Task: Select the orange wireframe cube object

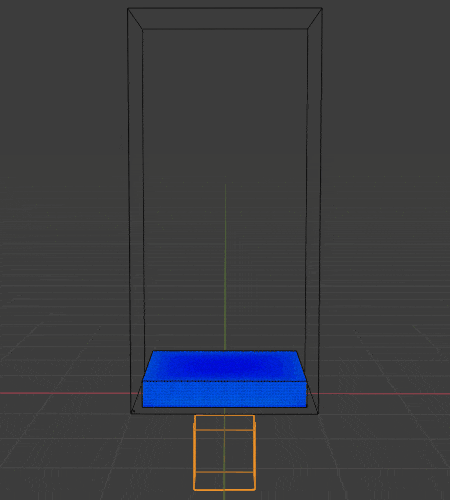Action: click(x=224, y=453)
